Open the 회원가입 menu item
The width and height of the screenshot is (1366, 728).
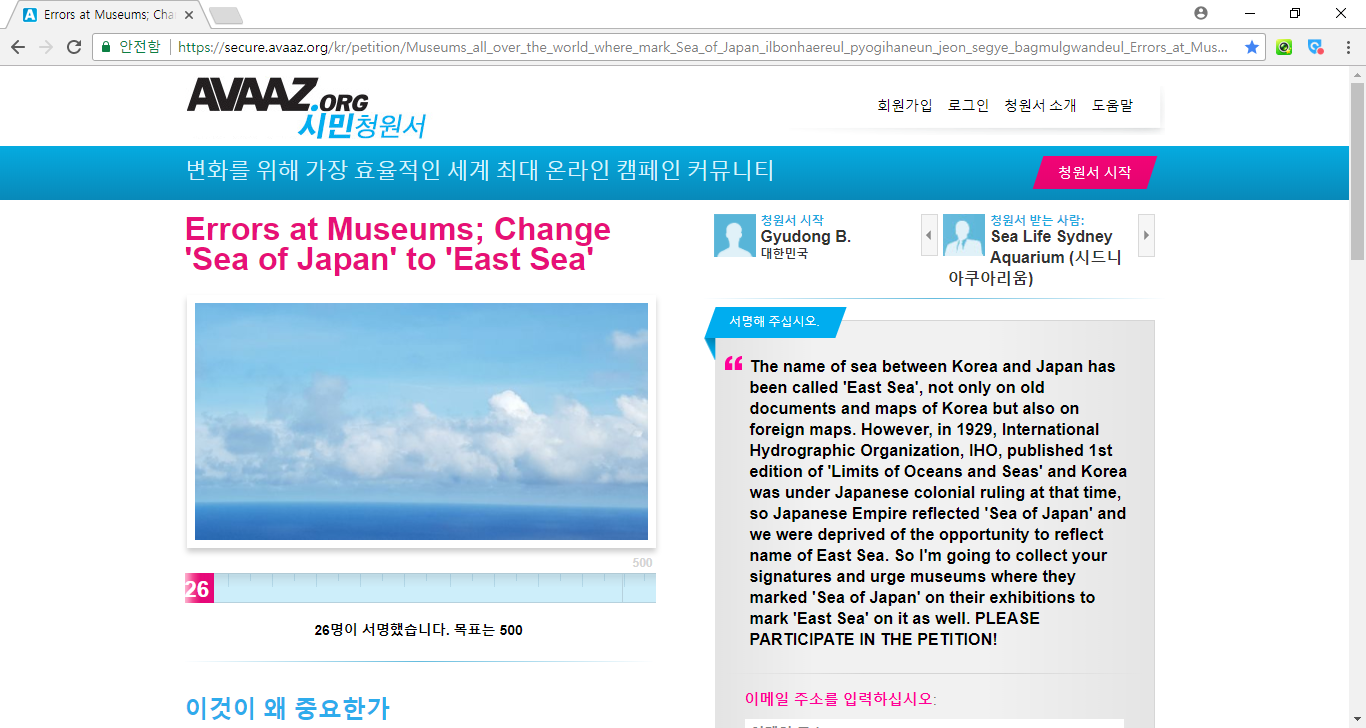coord(904,105)
